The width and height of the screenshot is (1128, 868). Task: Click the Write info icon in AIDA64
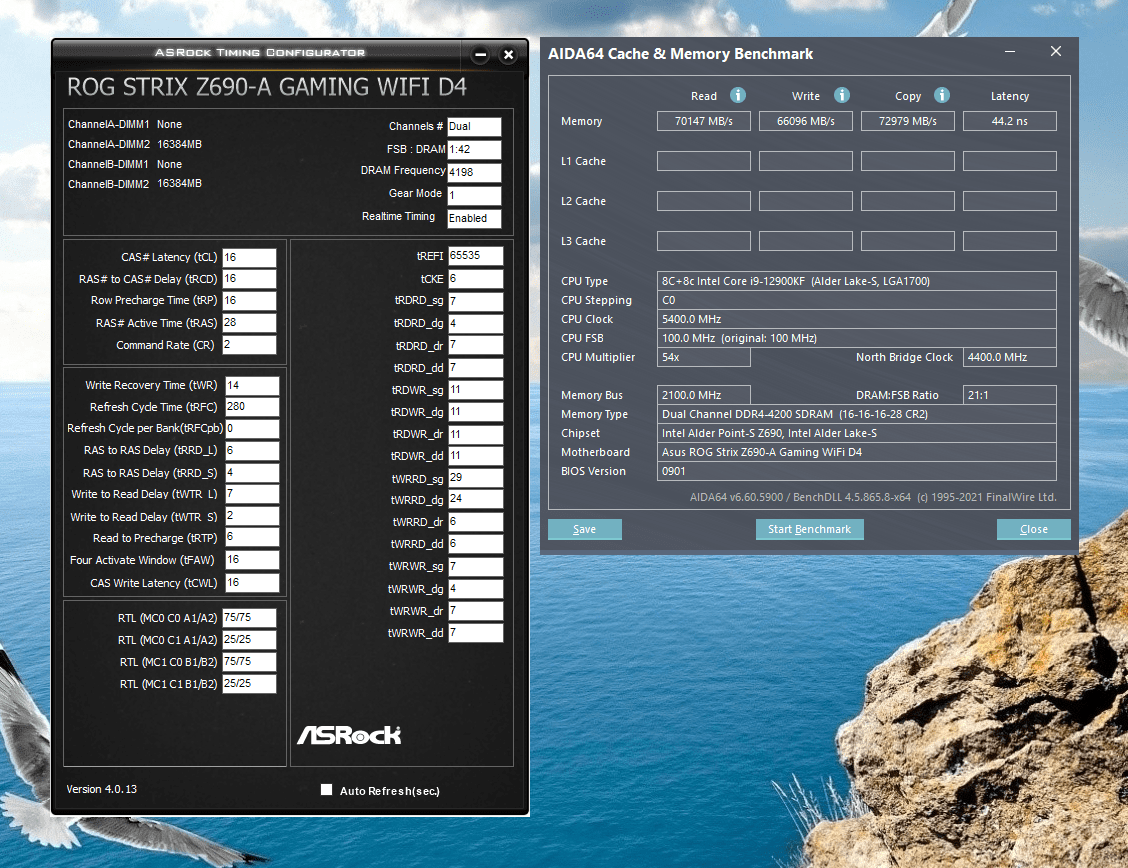(x=842, y=95)
